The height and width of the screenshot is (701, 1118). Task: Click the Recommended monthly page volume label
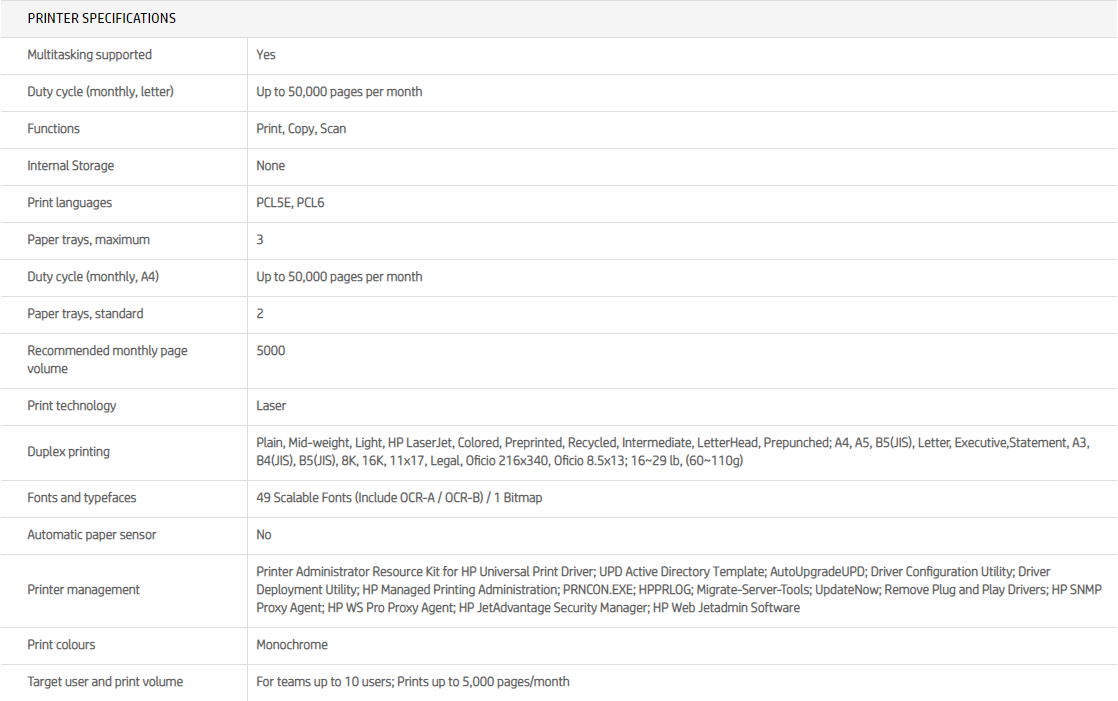(107, 360)
